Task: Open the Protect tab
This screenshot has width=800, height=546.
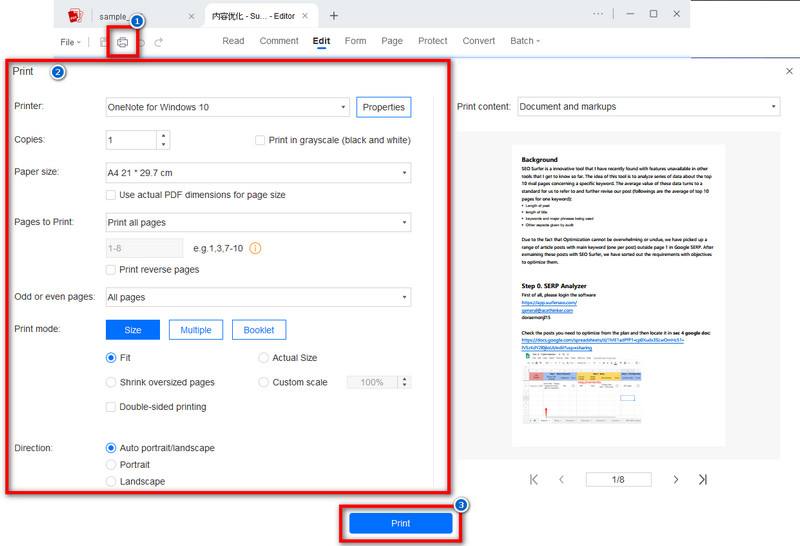Action: (x=433, y=41)
